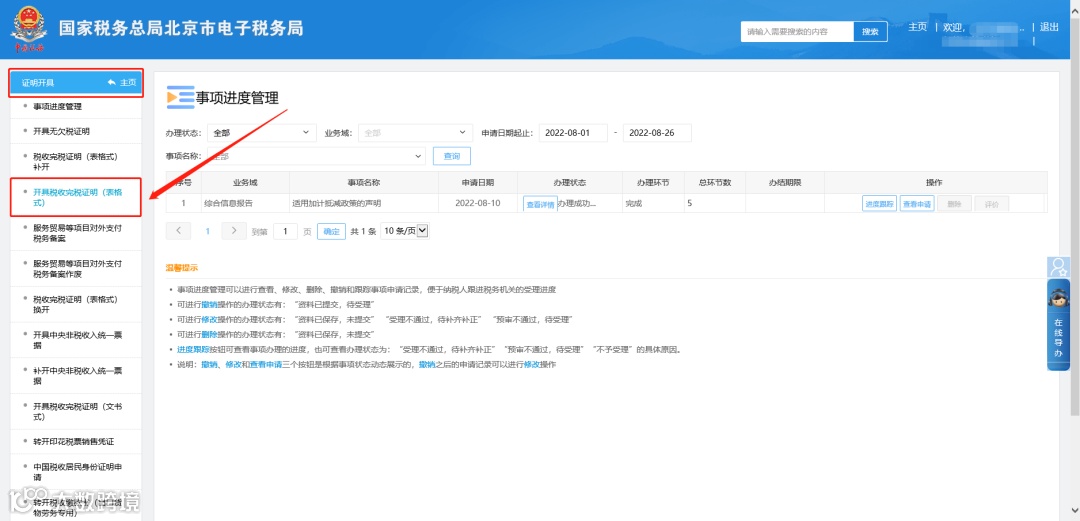Select 转开印花税票销售凭证
The image size is (1080, 521).
[x=76, y=441]
